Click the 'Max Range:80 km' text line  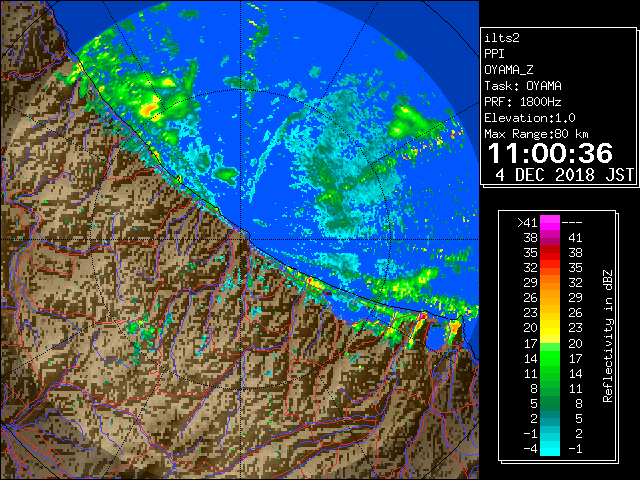pyautogui.click(x=536, y=134)
